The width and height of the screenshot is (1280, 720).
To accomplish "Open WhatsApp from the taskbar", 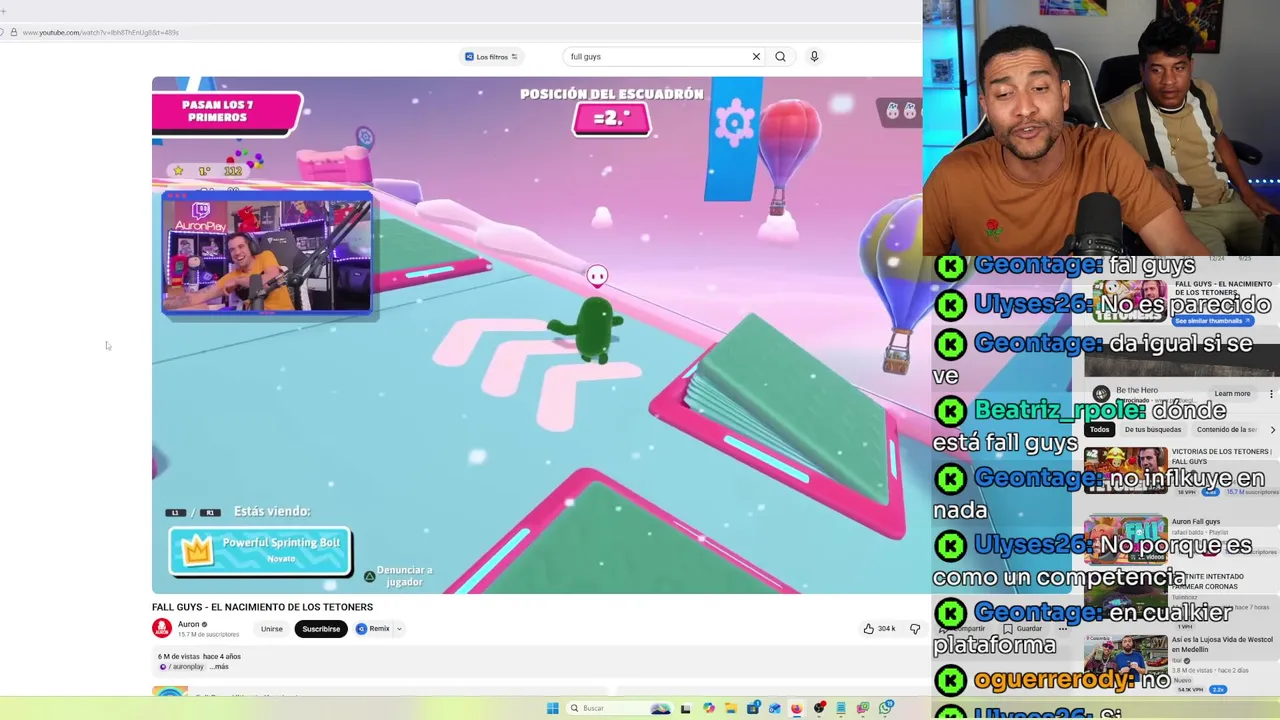I will tap(886, 708).
